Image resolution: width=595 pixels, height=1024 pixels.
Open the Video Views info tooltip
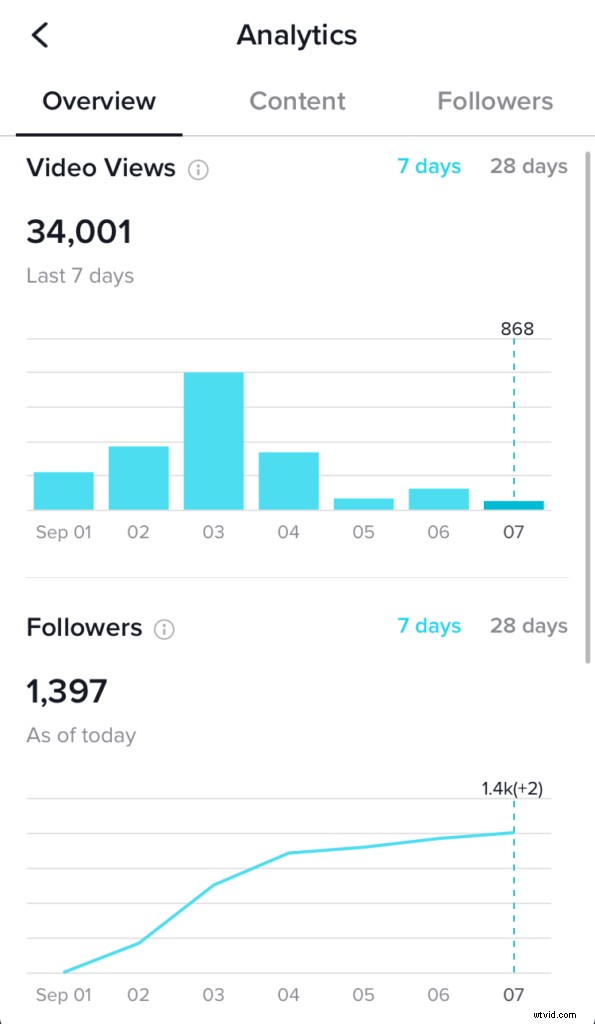click(x=198, y=170)
